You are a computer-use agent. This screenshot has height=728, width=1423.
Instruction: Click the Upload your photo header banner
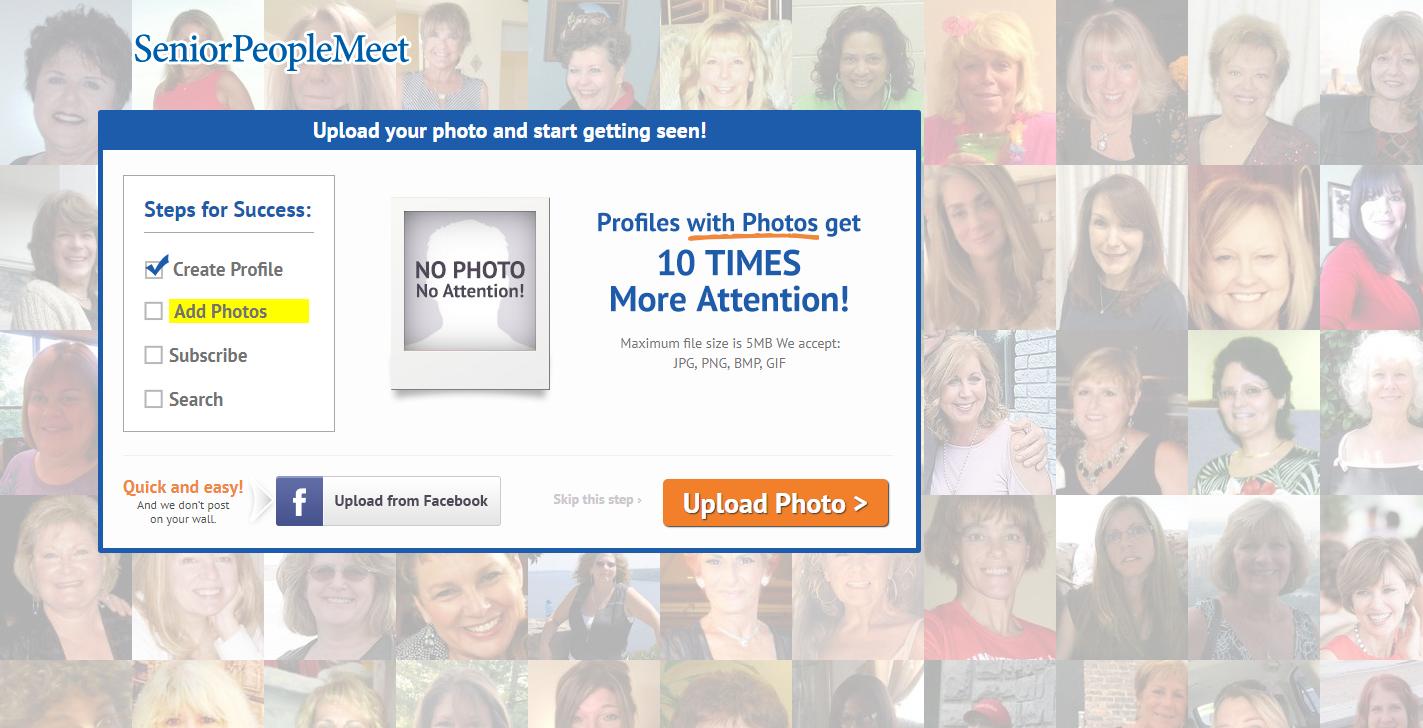[x=509, y=130]
